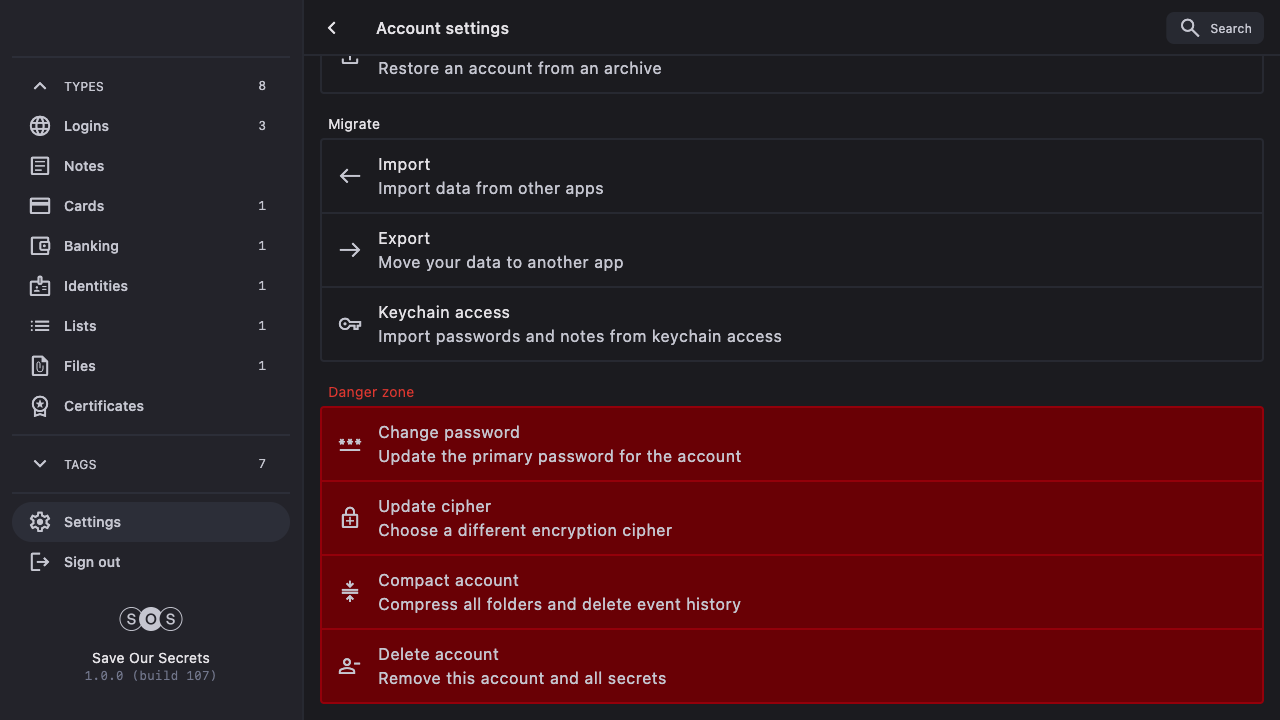Click the back arrow in Account settings
The image size is (1280, 720).
(332, 28)
